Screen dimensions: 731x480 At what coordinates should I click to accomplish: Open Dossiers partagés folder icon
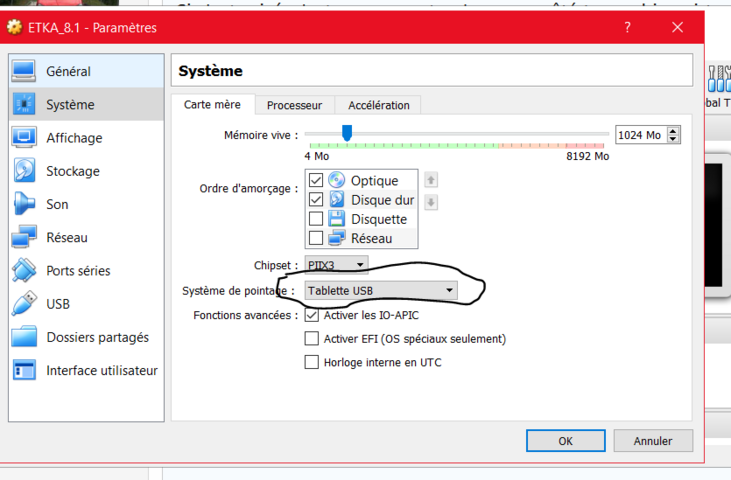23,336
